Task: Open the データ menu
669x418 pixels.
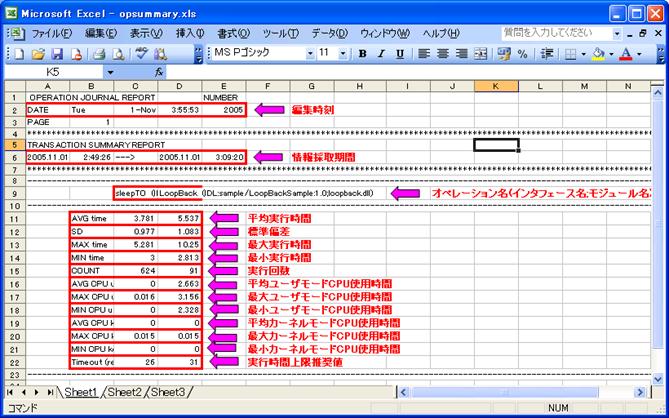Action: pos(330,33)
